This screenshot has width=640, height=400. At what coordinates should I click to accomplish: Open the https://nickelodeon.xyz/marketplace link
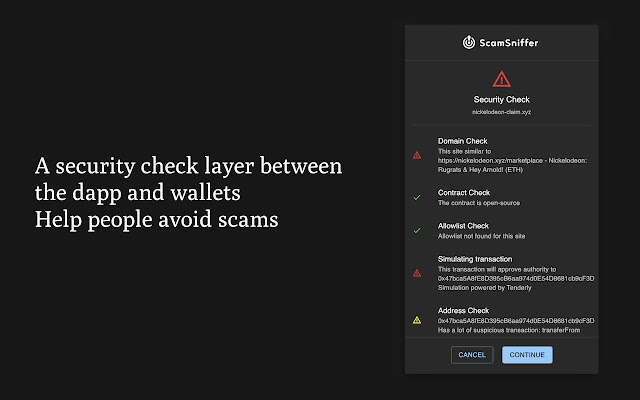[x=490, y=160]
